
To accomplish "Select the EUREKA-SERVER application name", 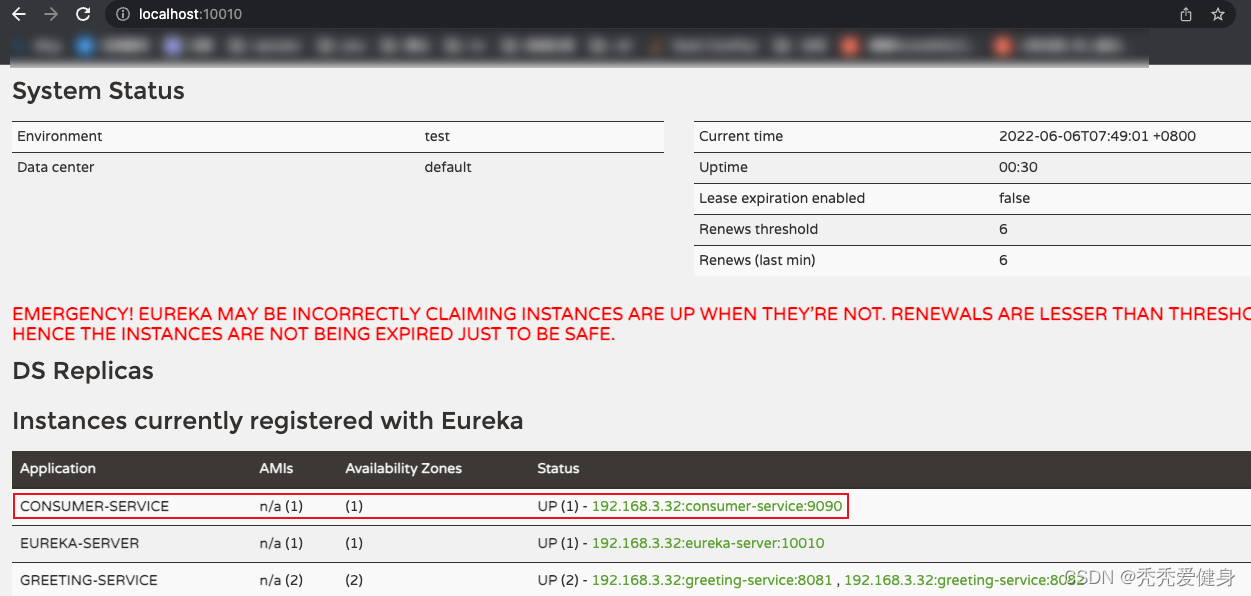I will 80,543.
